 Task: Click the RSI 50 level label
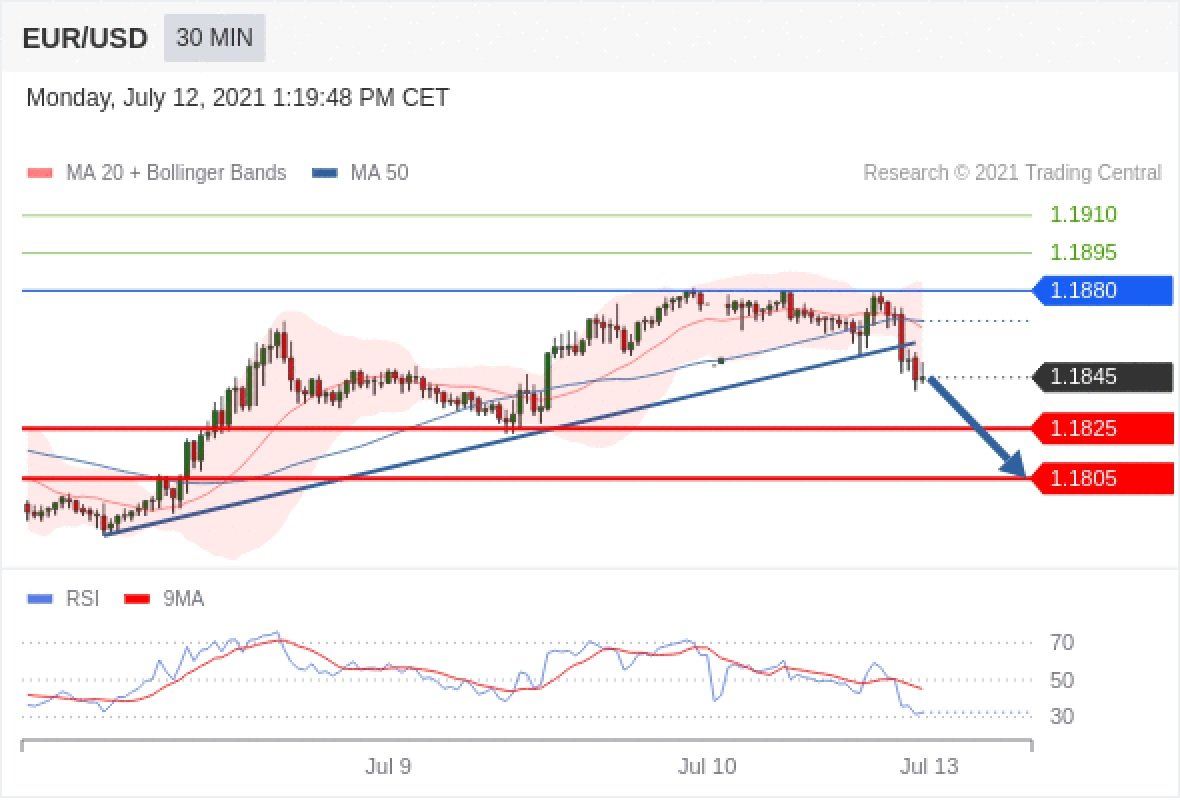1062,680
